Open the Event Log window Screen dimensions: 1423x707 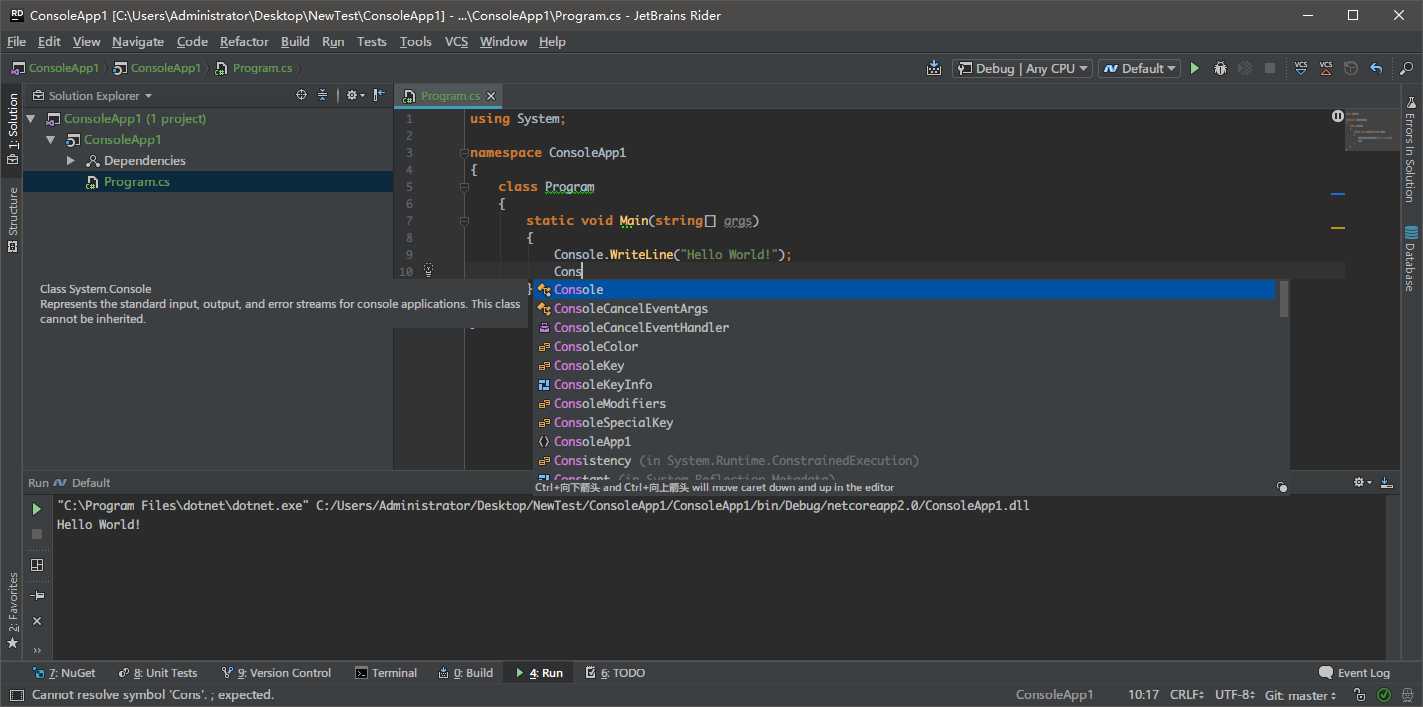(1355, 673)
